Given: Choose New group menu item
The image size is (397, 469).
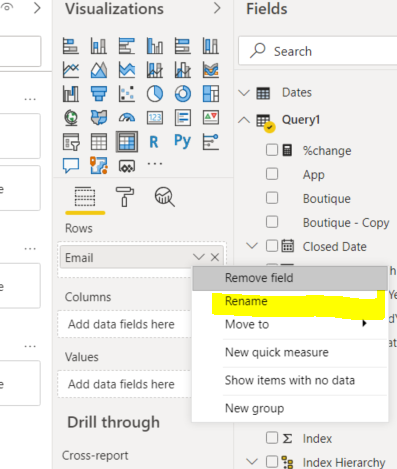Looking at the screenshot, I should click(290, 408).
